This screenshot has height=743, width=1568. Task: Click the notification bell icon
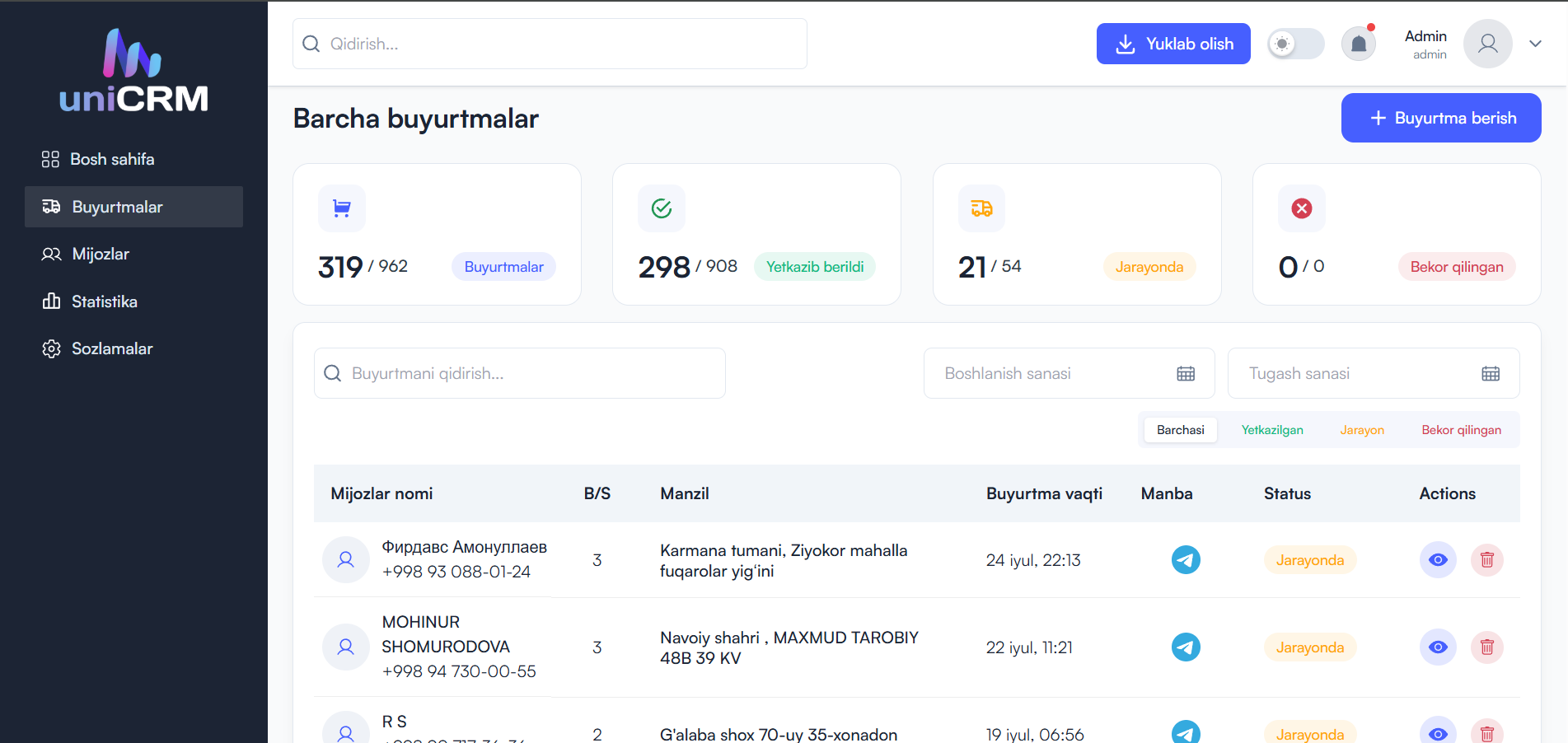pyautogui.click(x=1358, y=43)
